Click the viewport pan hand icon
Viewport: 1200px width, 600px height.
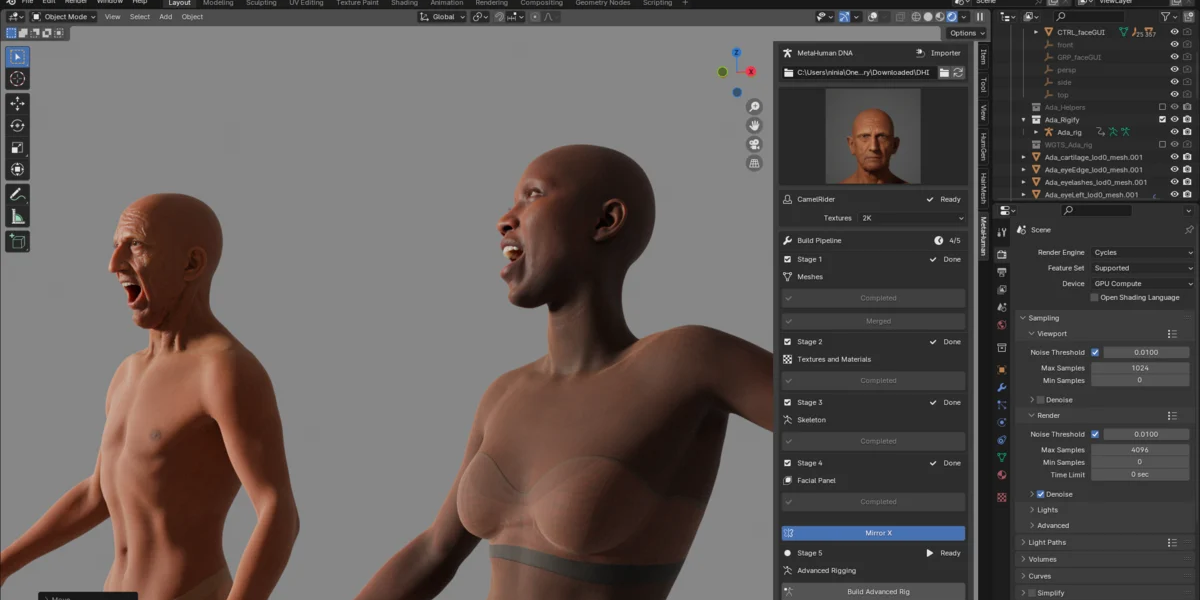coord(754,126)
